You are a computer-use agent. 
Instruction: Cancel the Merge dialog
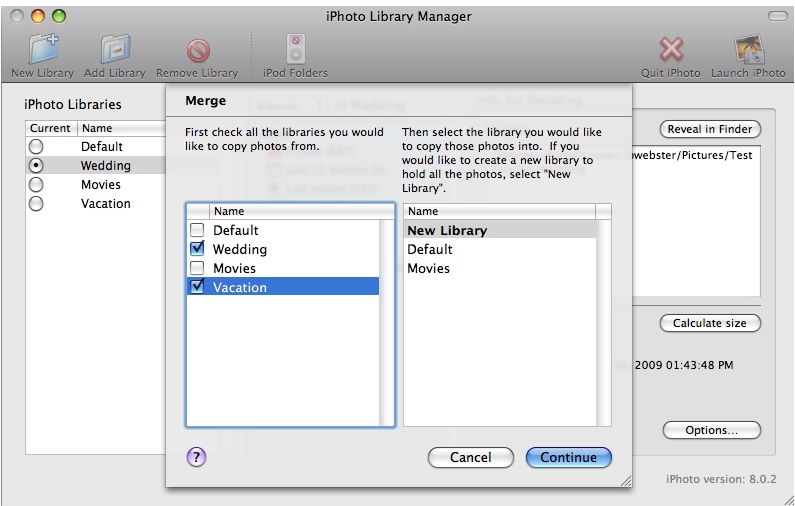[470, 457]
